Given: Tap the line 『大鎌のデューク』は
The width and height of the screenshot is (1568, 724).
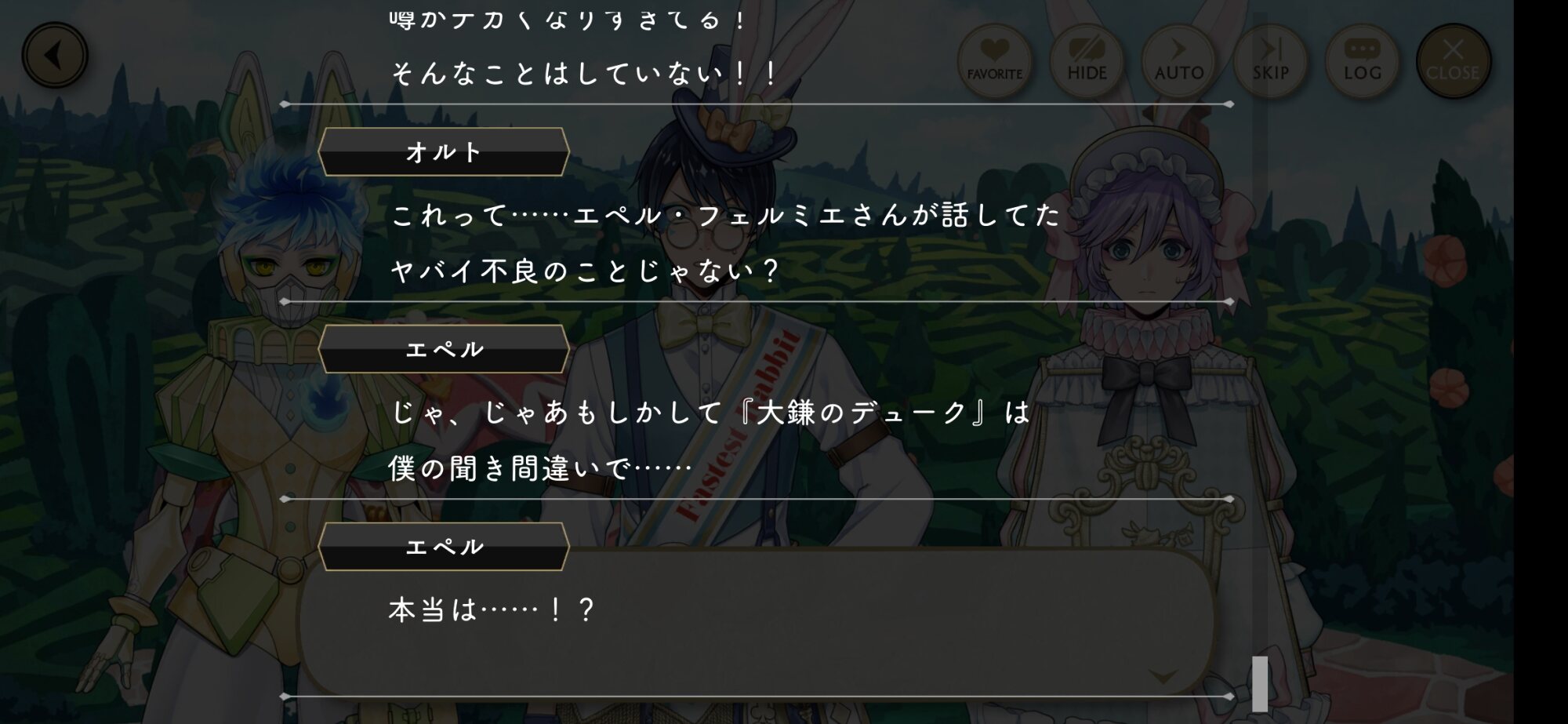Looking at the screenshot, I should [x=885, y=413].
